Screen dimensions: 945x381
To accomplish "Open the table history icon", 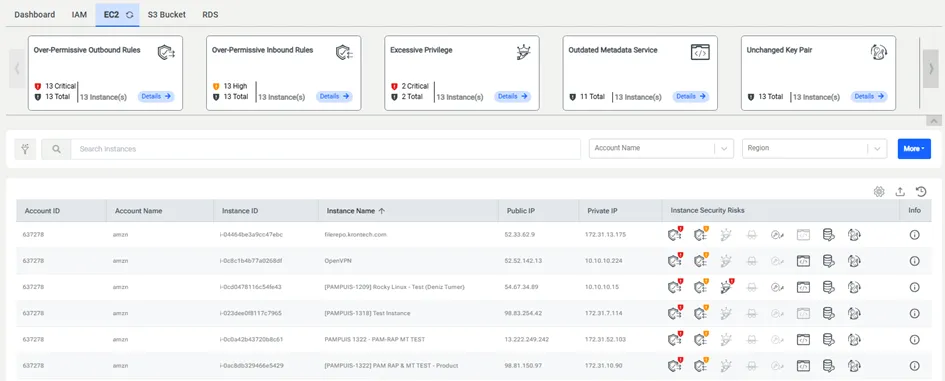I will pyautogui.click(x=921, y=192).
